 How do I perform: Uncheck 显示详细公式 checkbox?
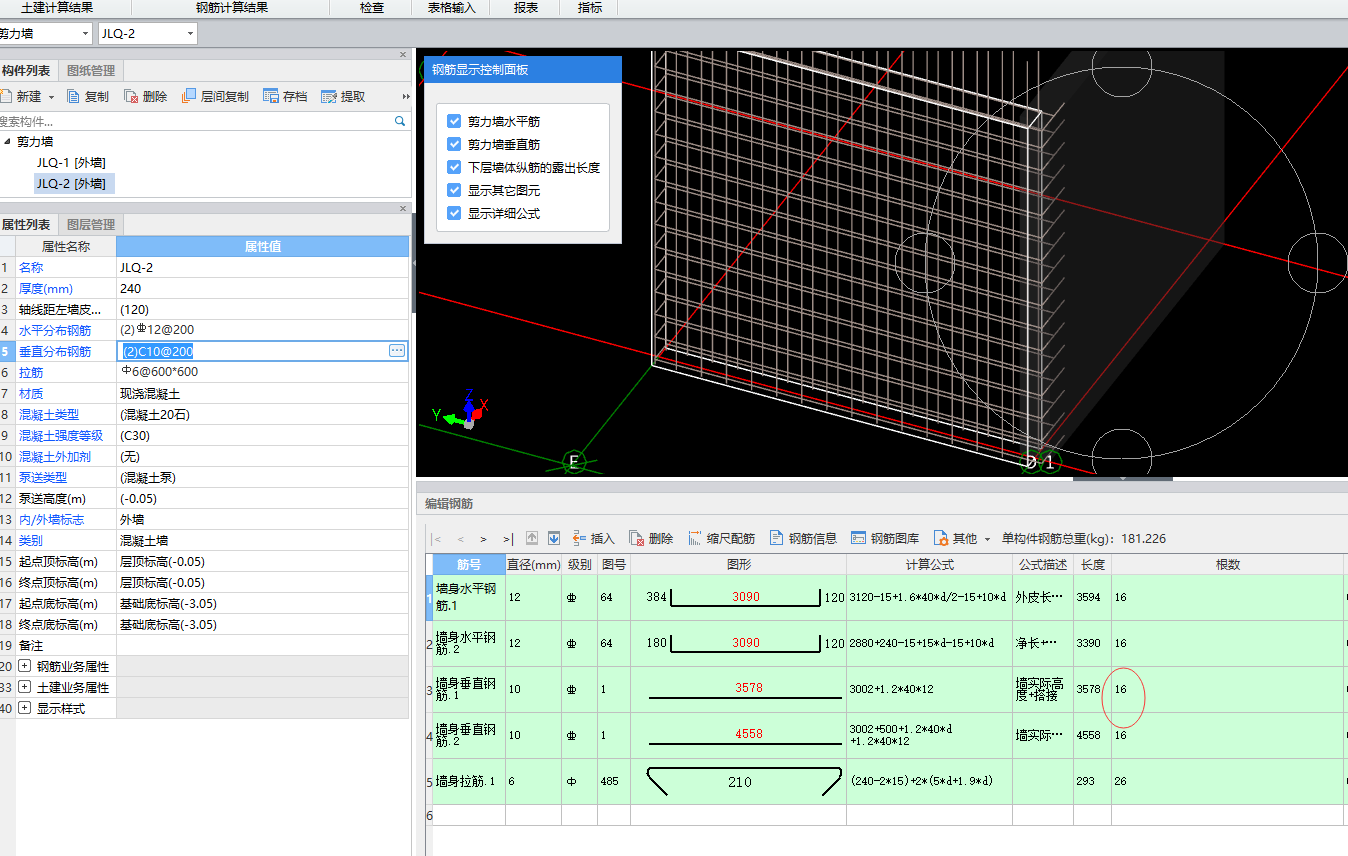(454, 213)
